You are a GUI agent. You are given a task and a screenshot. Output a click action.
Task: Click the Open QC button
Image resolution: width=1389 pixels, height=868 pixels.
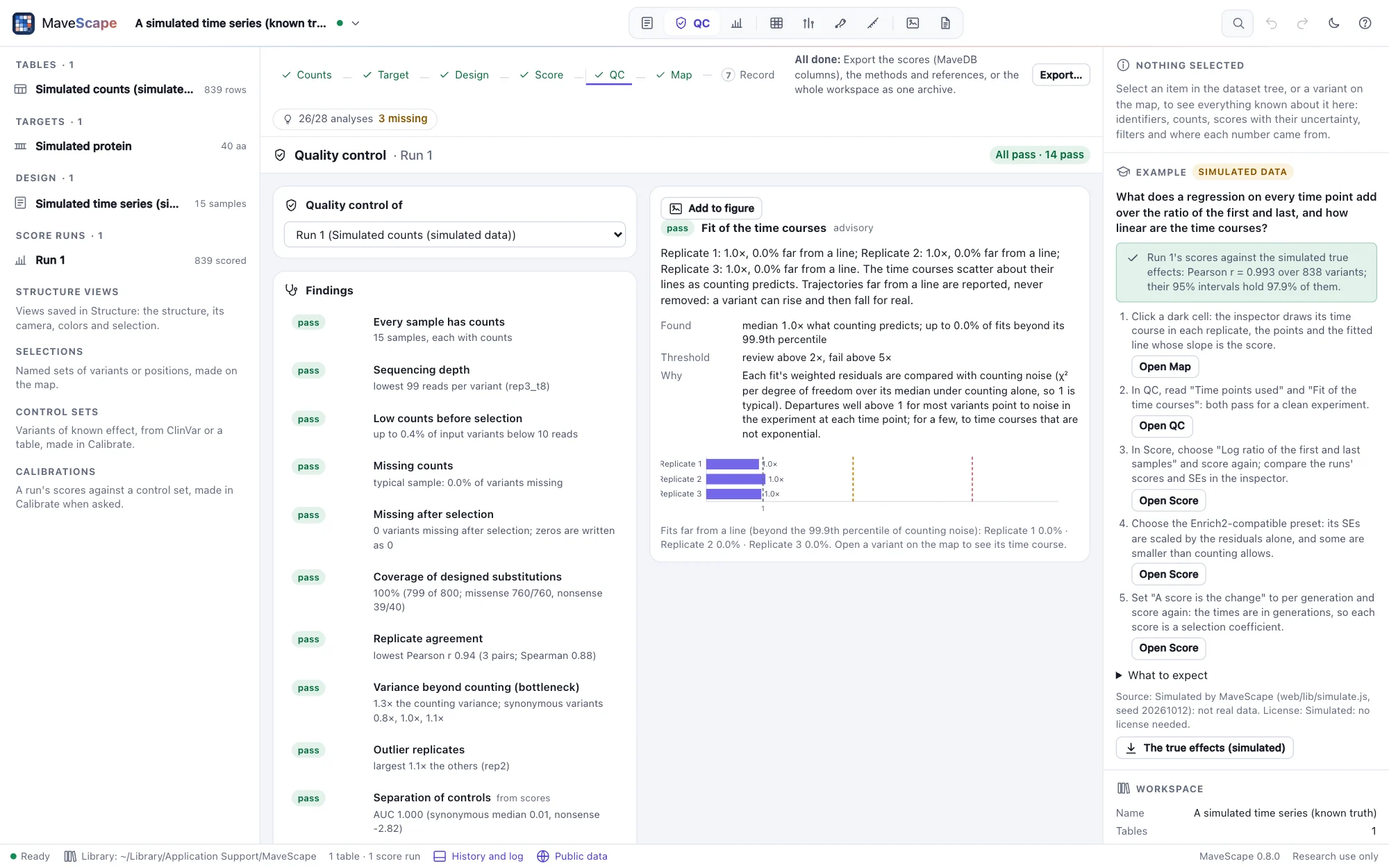tap(1162, 426)
